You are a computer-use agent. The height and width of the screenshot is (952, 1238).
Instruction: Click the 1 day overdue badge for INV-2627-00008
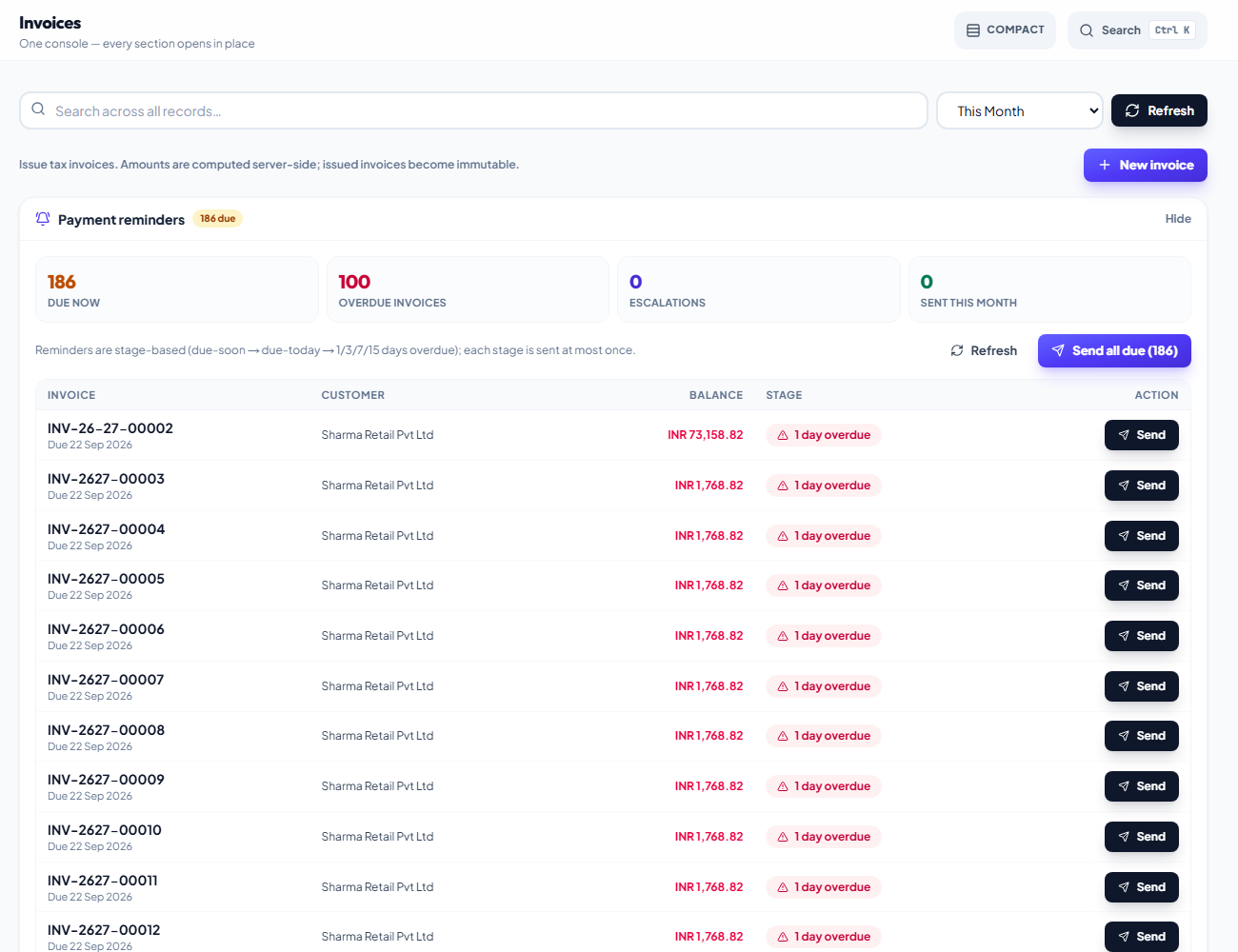pos(824,736)
